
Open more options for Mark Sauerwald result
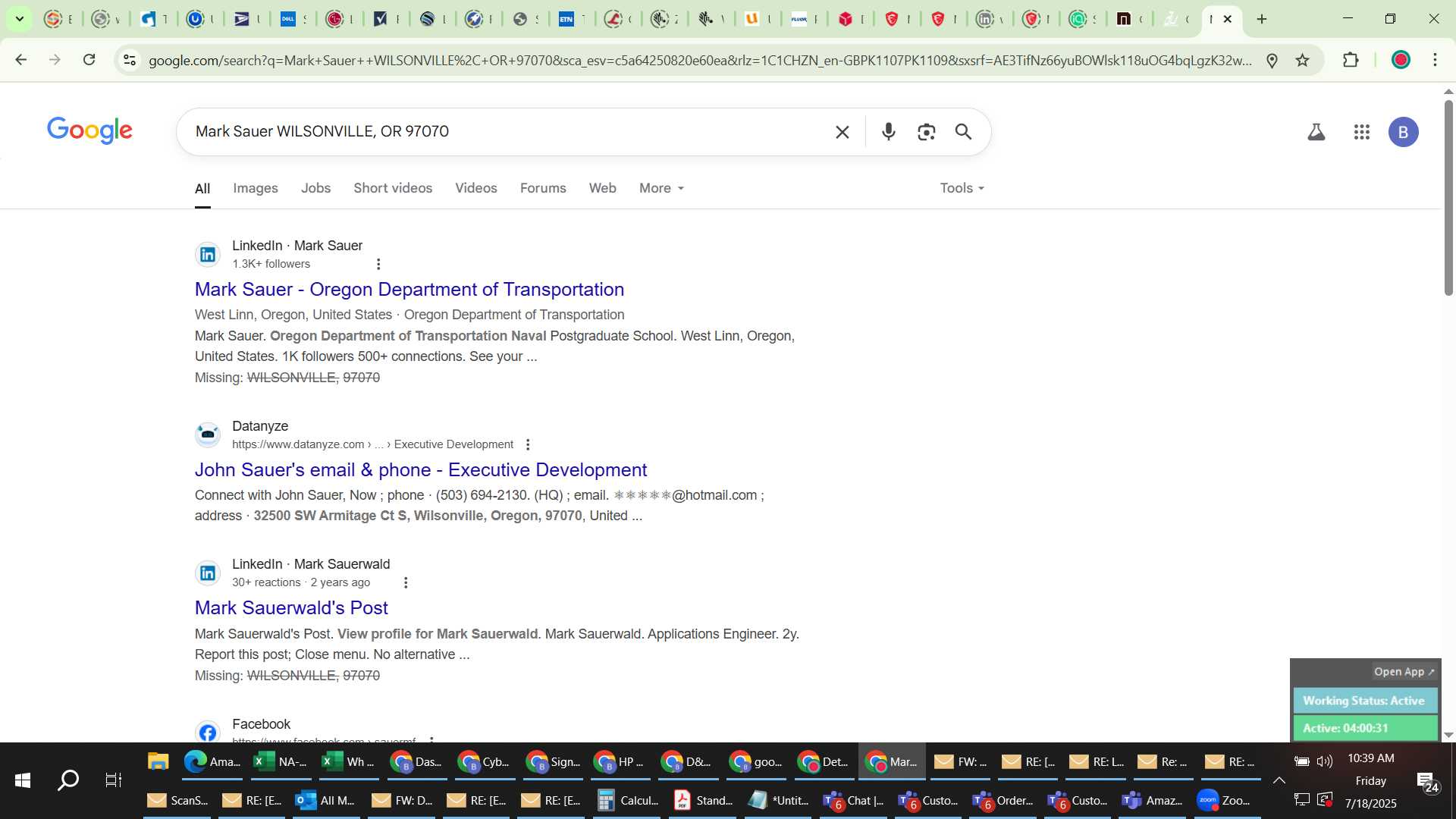(406, 582)
